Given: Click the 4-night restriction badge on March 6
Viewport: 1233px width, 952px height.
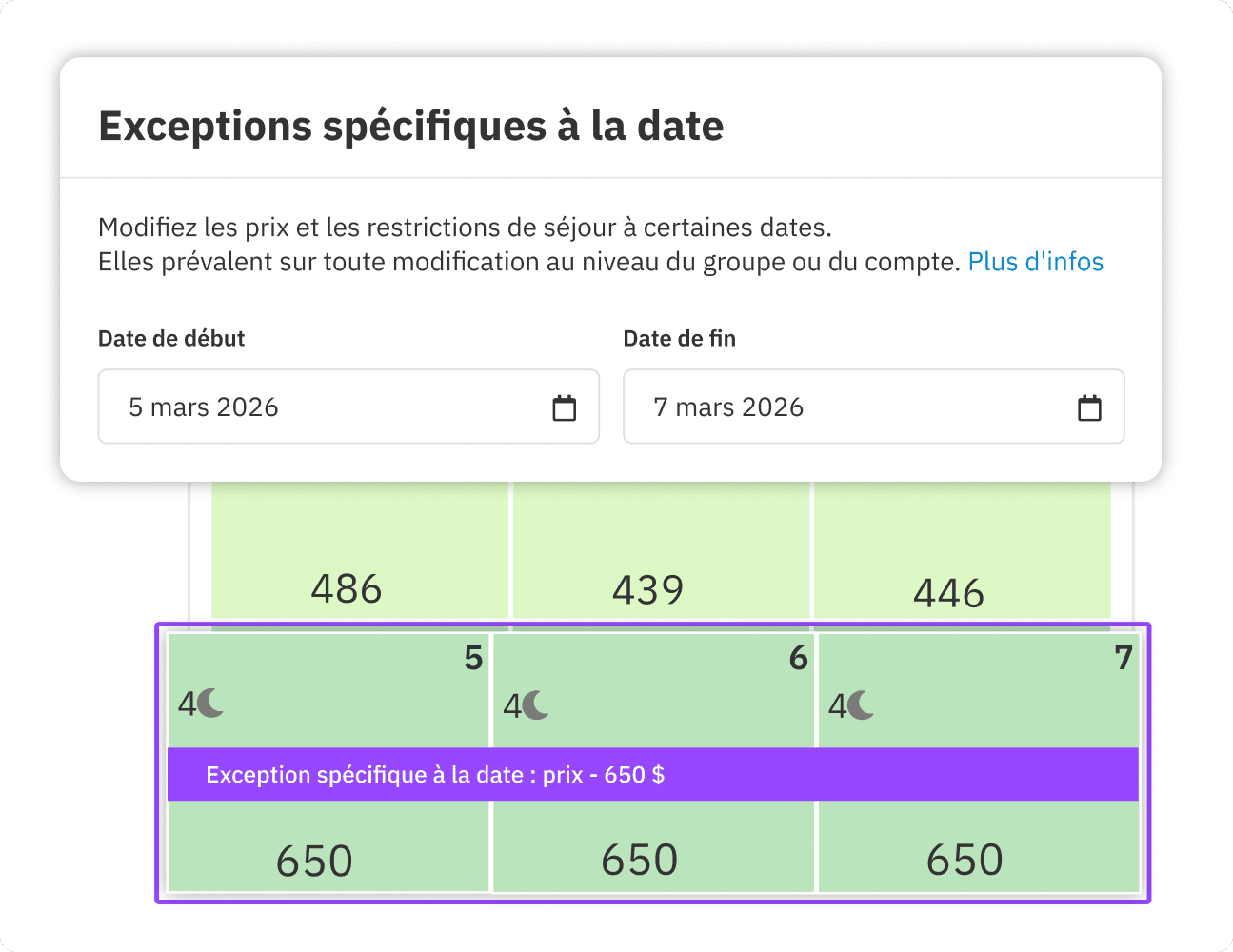Looking at the screenshot, I should click(526, 705).
